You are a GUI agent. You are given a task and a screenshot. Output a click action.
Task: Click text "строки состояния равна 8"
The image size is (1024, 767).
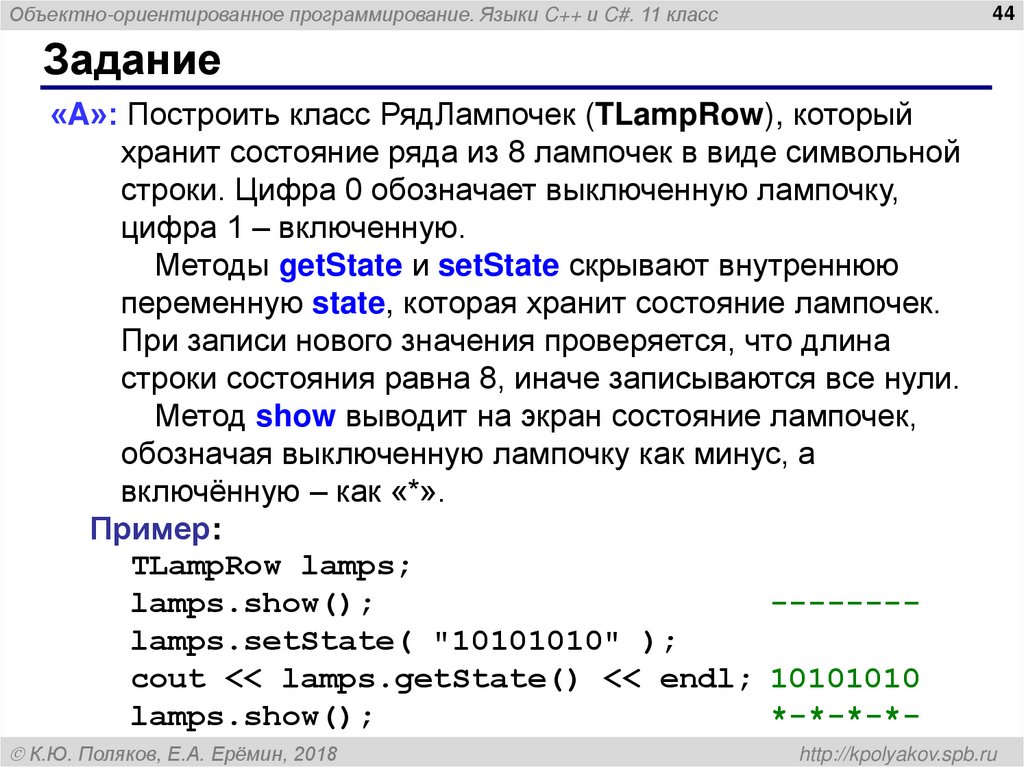click(309, 379)
